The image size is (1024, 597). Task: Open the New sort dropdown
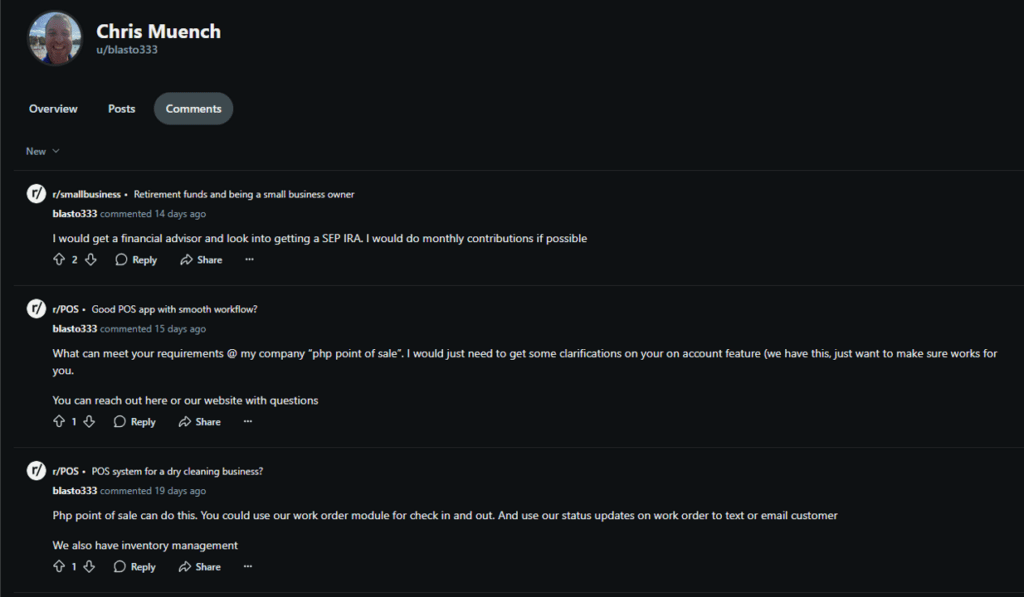click(43, 151)
